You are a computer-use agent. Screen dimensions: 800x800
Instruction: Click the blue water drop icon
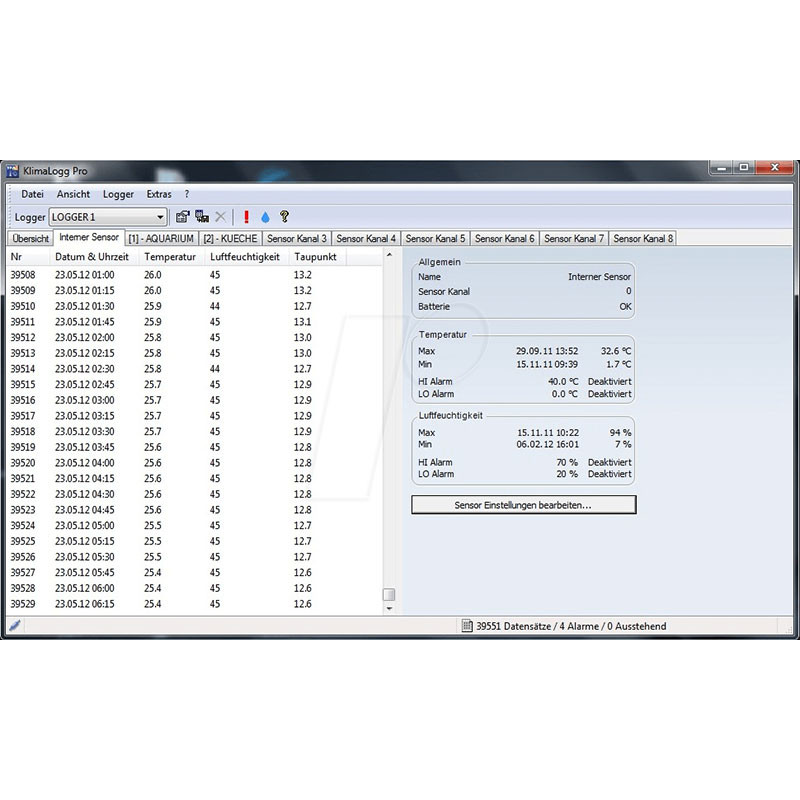click(265, 217)
